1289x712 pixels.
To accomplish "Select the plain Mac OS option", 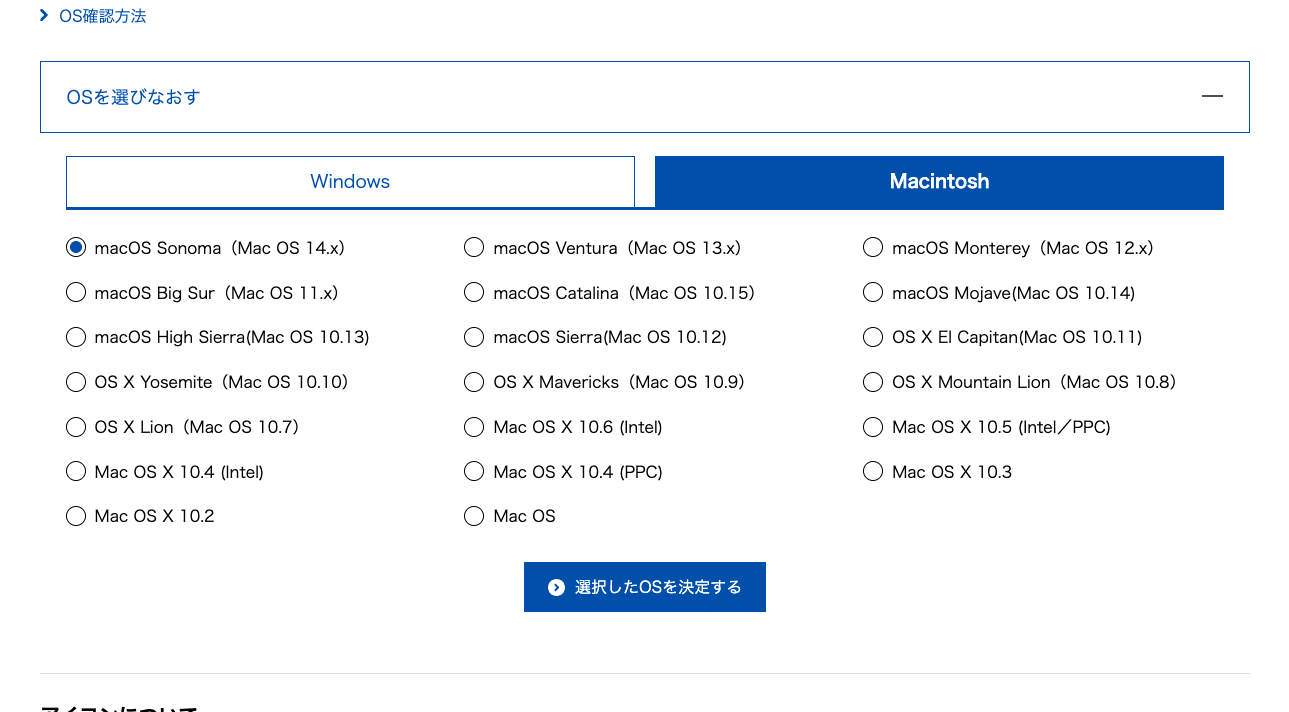I will click(474, 516).
